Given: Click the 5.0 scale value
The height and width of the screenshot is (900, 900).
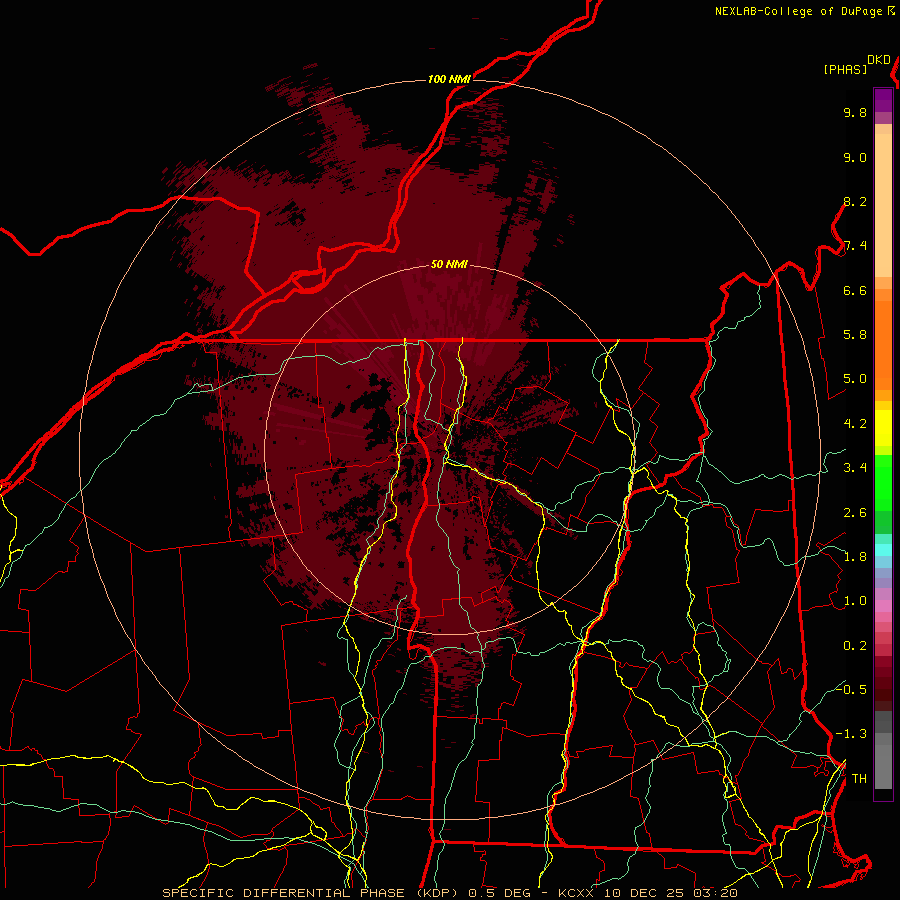Looking at the screenshot, I should pos(855,379).
